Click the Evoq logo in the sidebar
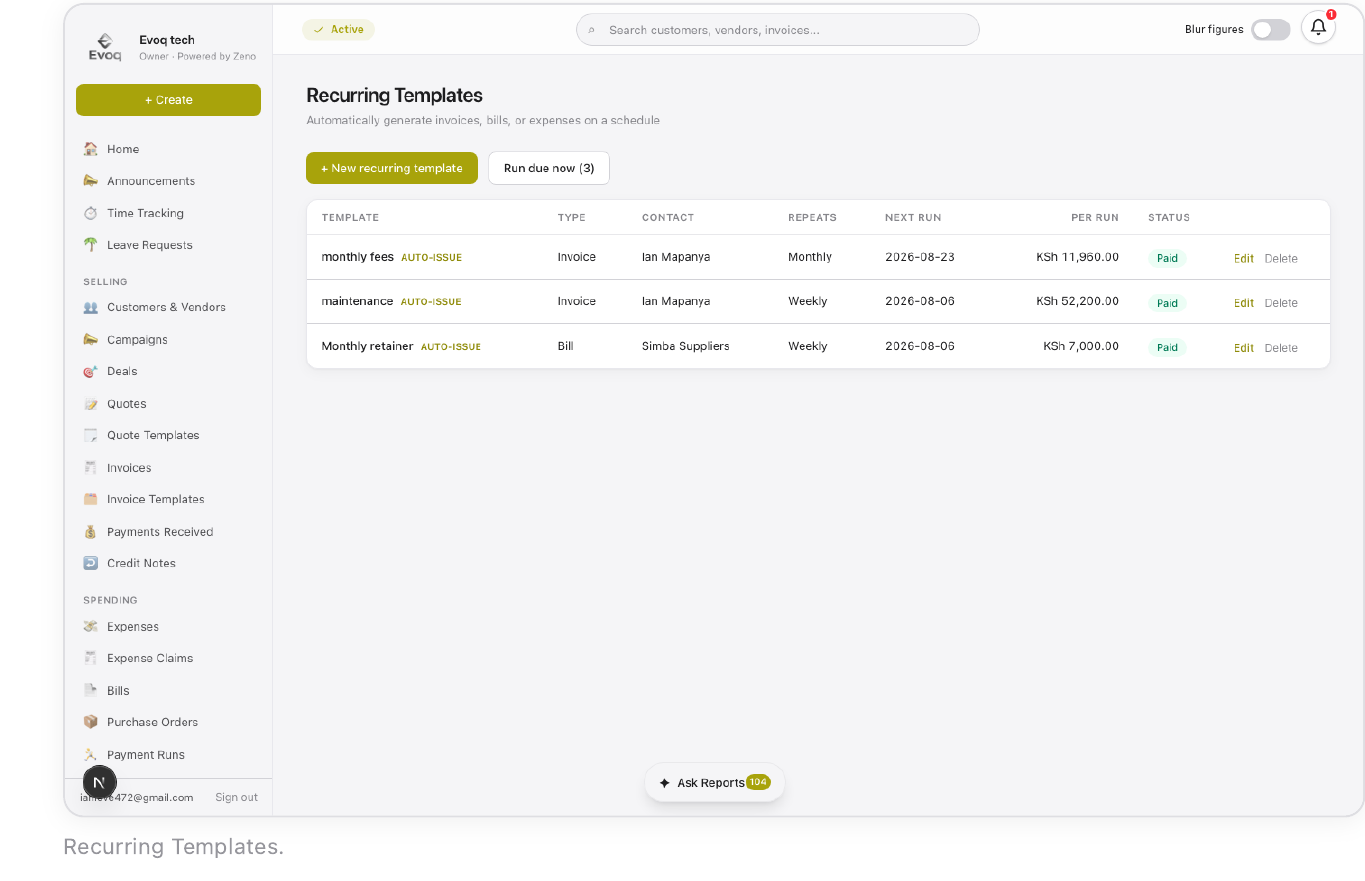 105,47
